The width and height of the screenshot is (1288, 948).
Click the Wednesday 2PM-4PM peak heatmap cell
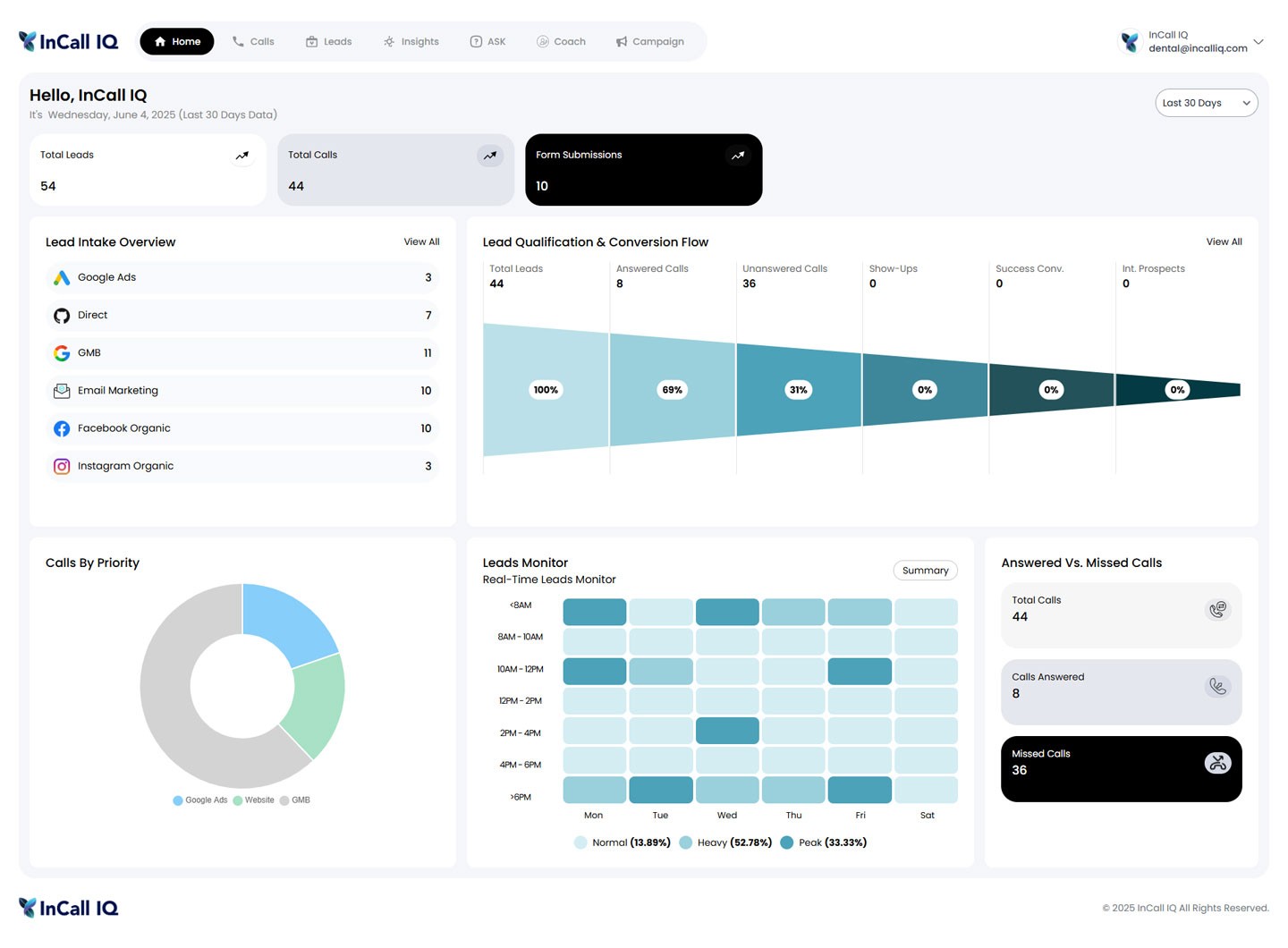[x=726, y=731]
